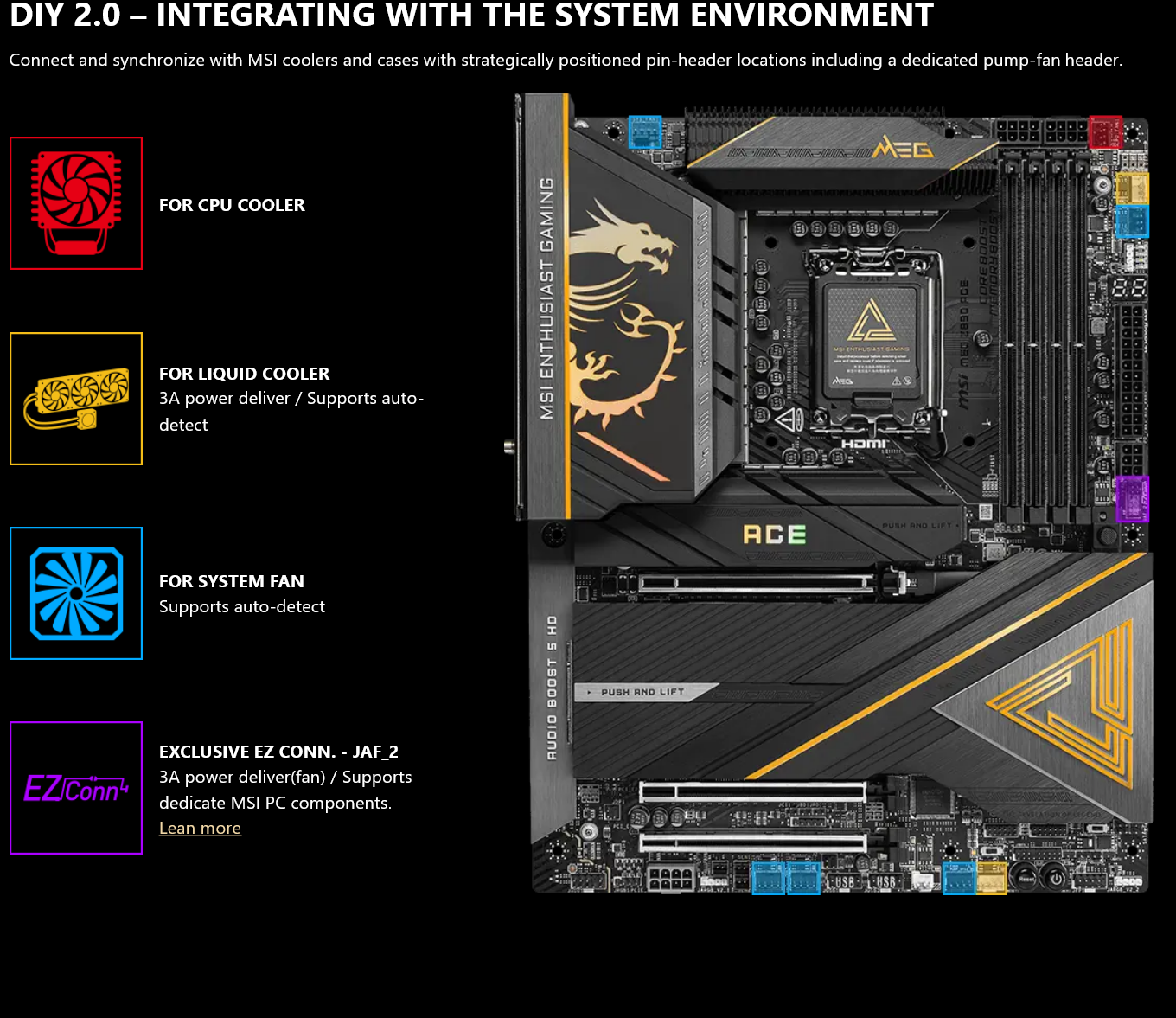This screenshot has height=1018, width=1176.
Task: Select the yellow liquid cooler icon
Action: [76, 399]
